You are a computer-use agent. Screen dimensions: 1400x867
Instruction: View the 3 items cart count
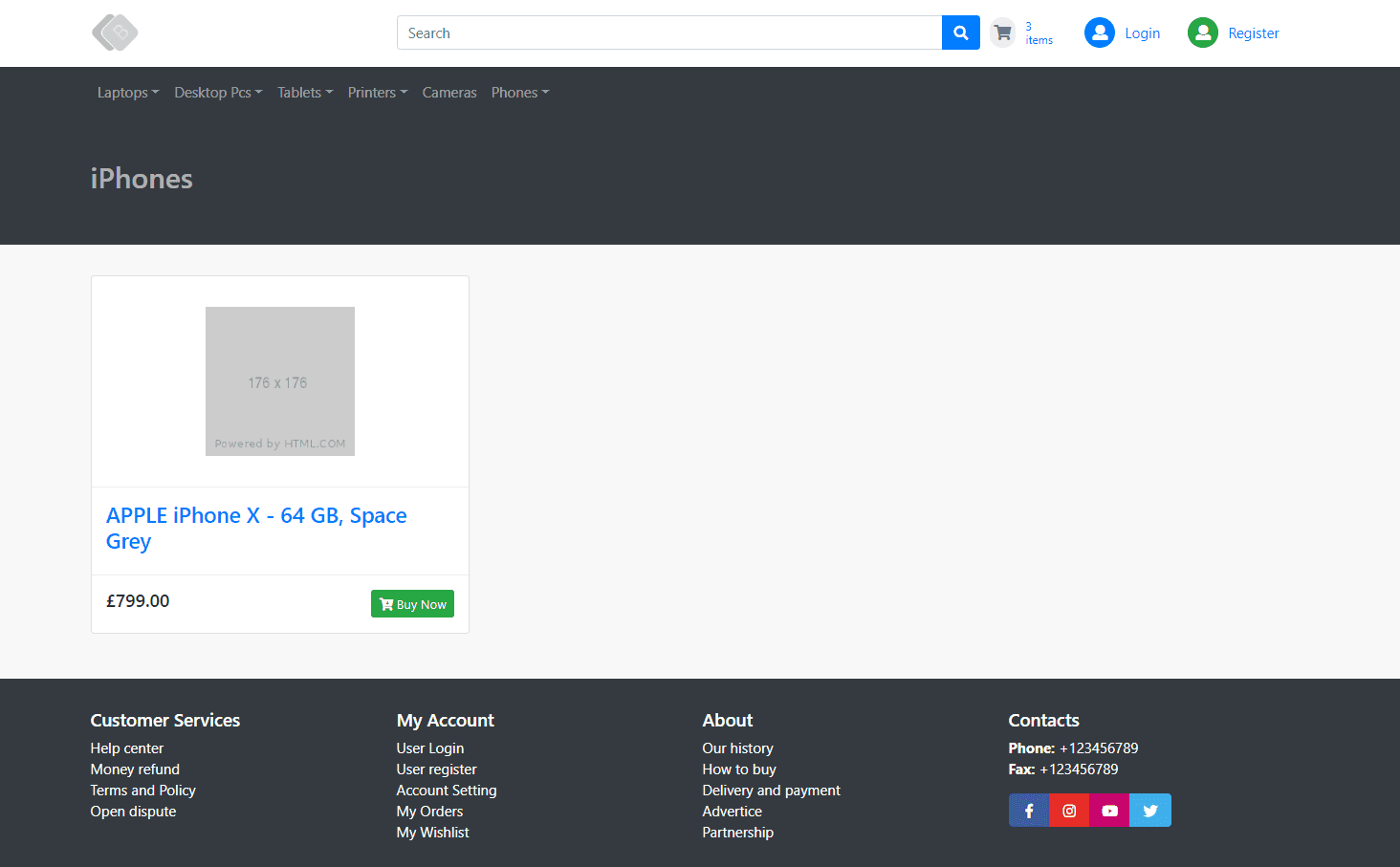click(x=1039, y=33)
